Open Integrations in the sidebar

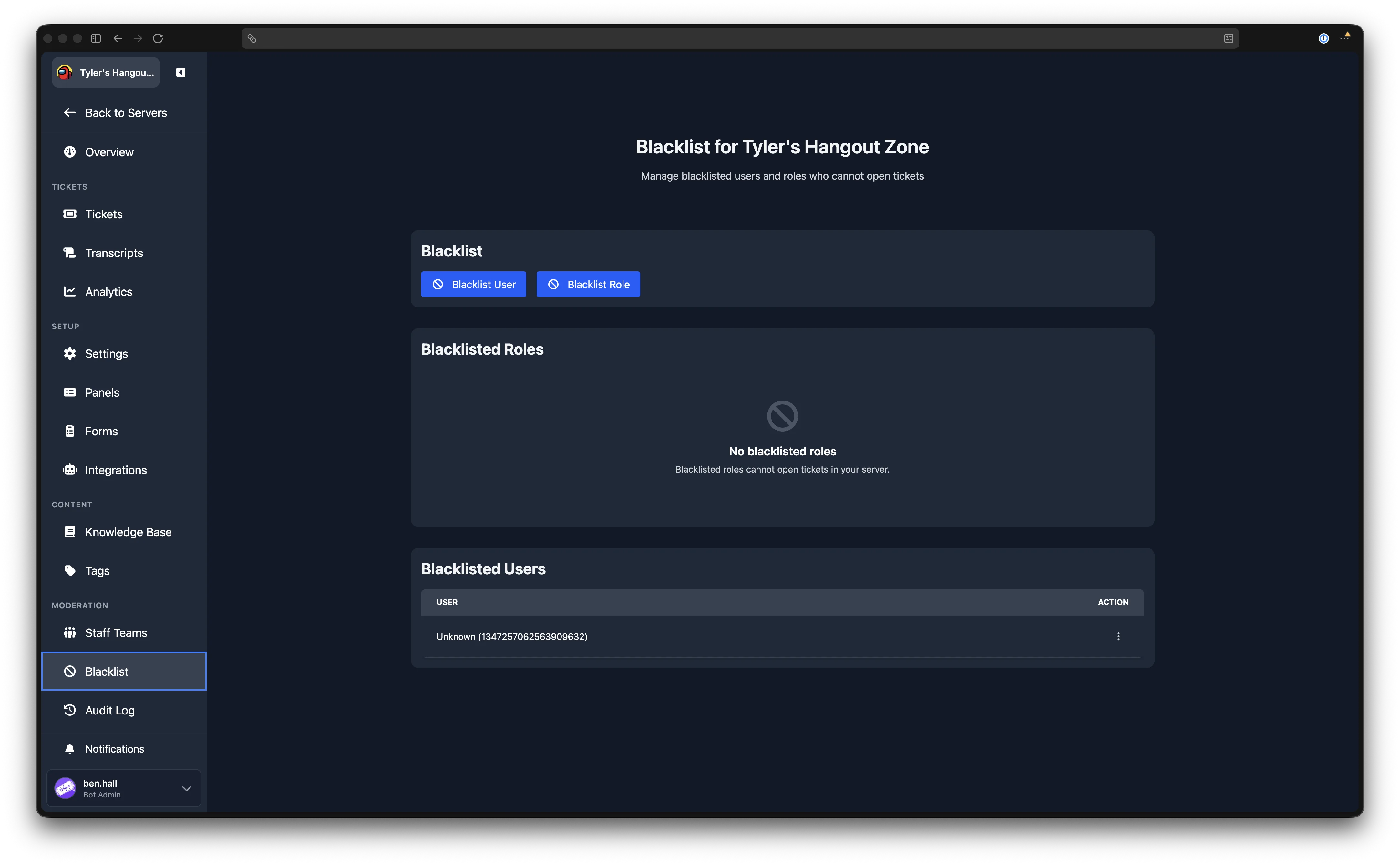(x=124, y=470)
